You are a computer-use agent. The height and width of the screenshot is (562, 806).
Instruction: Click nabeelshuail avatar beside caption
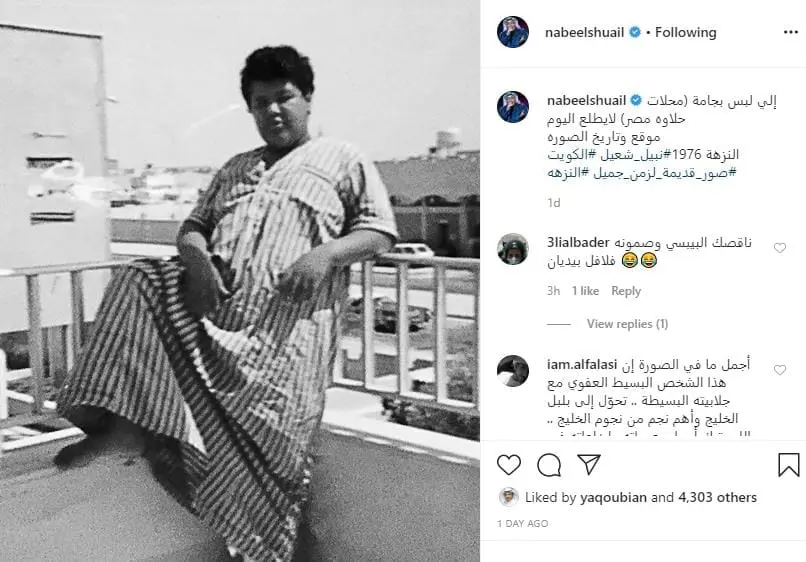coord(512,106)
